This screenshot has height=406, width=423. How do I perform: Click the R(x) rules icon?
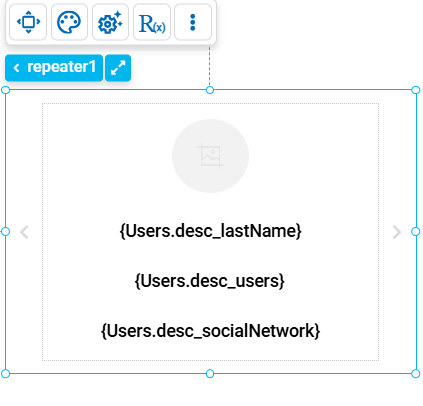click(152, 22)
